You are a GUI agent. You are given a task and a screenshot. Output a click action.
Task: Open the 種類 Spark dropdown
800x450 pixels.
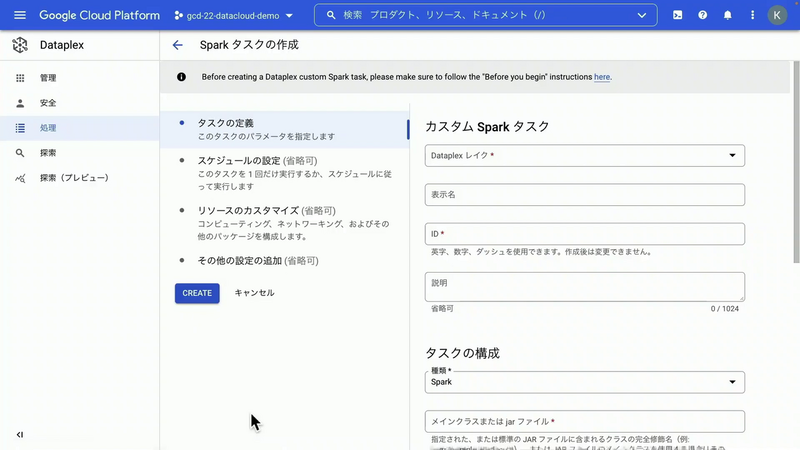pos(585,382)
